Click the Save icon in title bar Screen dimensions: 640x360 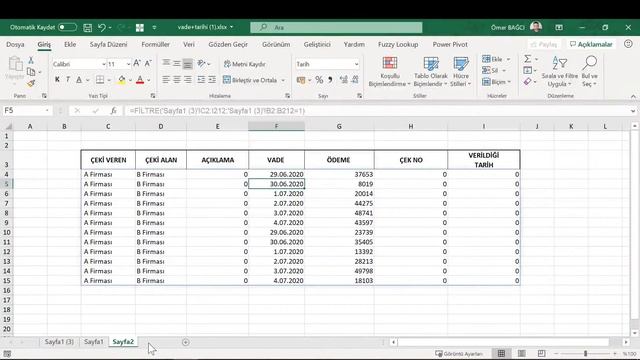coord(87,27)
